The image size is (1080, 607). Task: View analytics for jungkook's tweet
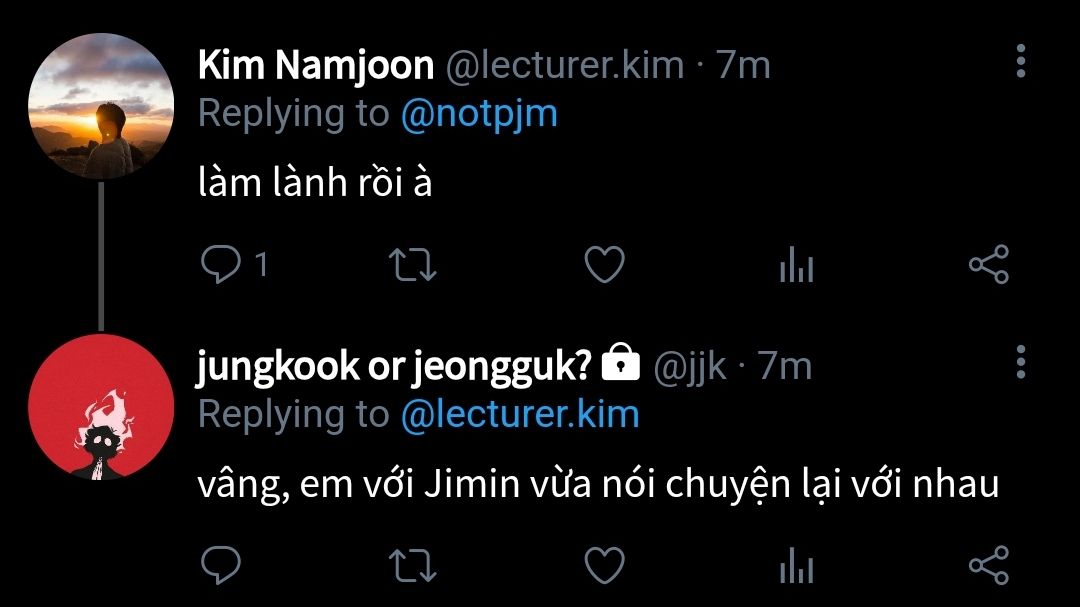coord(796,567)
